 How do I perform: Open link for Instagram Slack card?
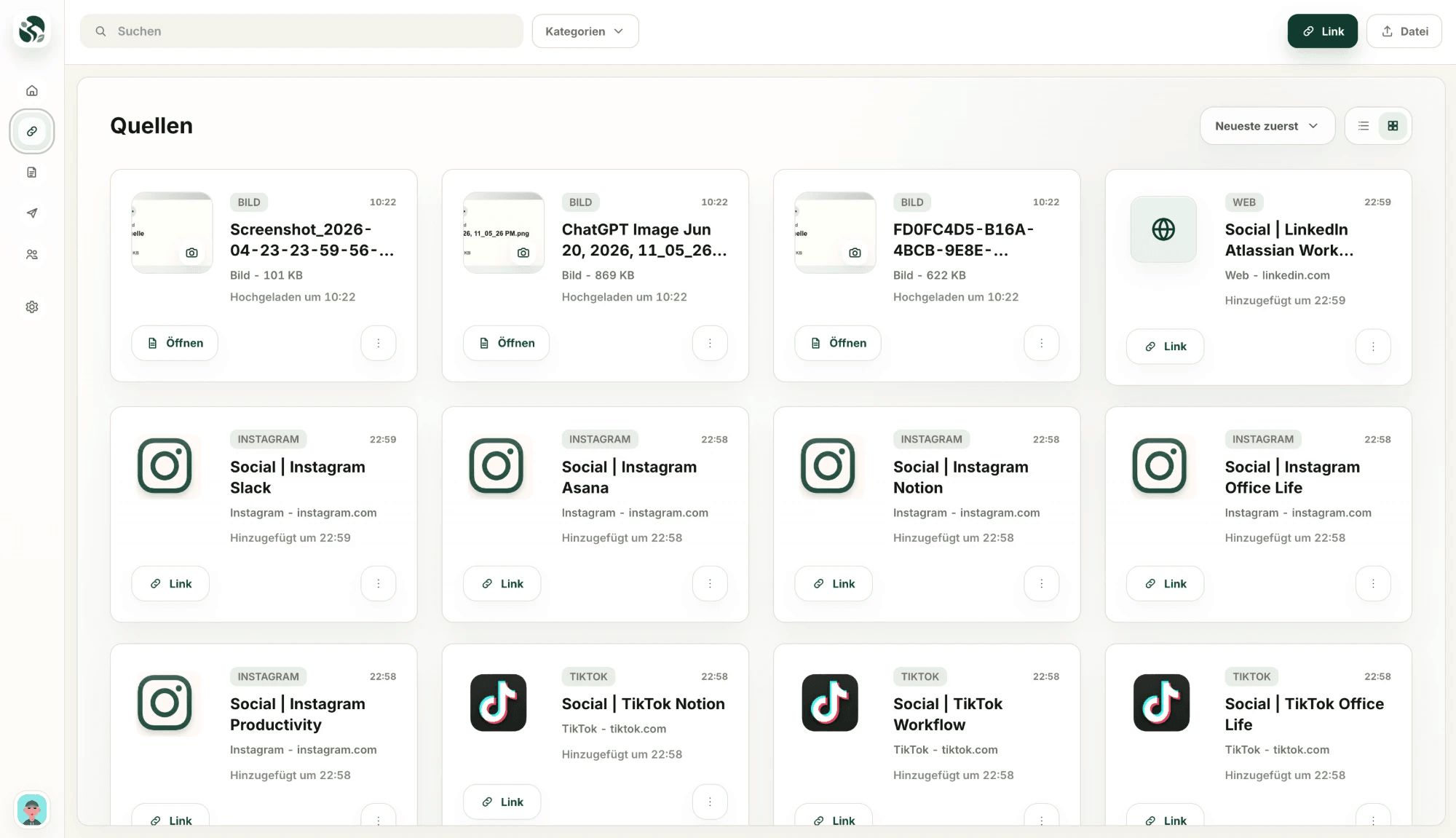[170, 584]
